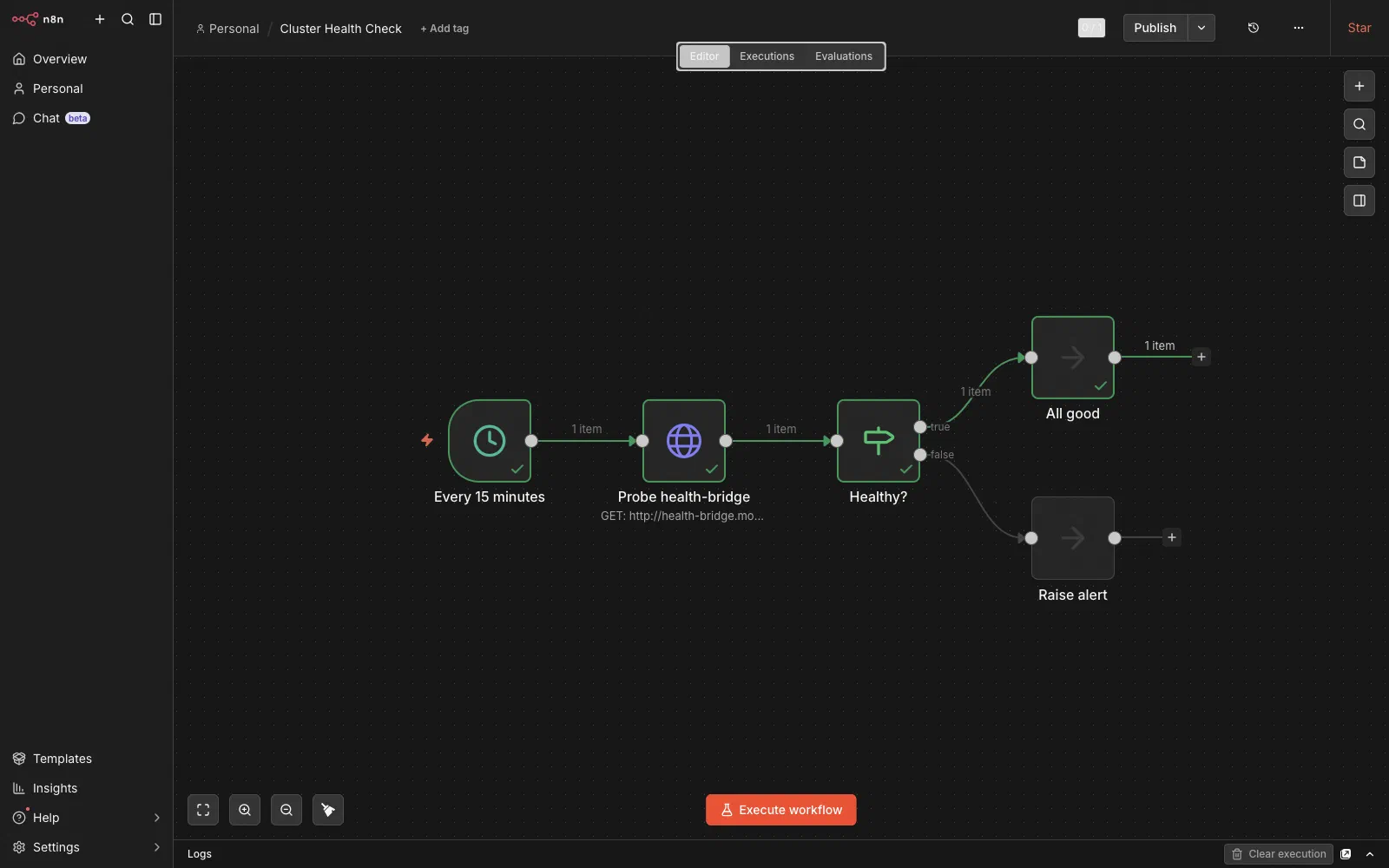Image resolution: width=1389 pixels, height=868 pixels.
Task: Add a tag to the workflow
Action: click(x=444, y=29)
